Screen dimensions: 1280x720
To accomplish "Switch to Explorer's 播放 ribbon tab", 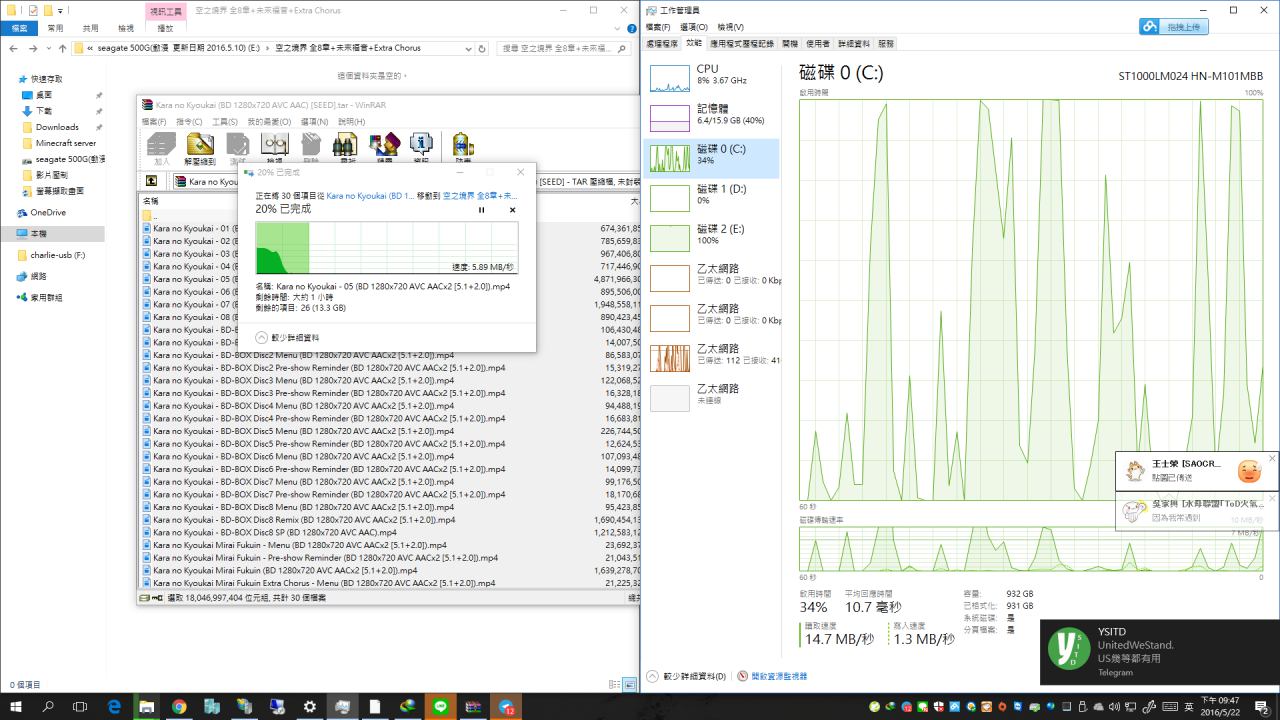I will pos(166,28).
